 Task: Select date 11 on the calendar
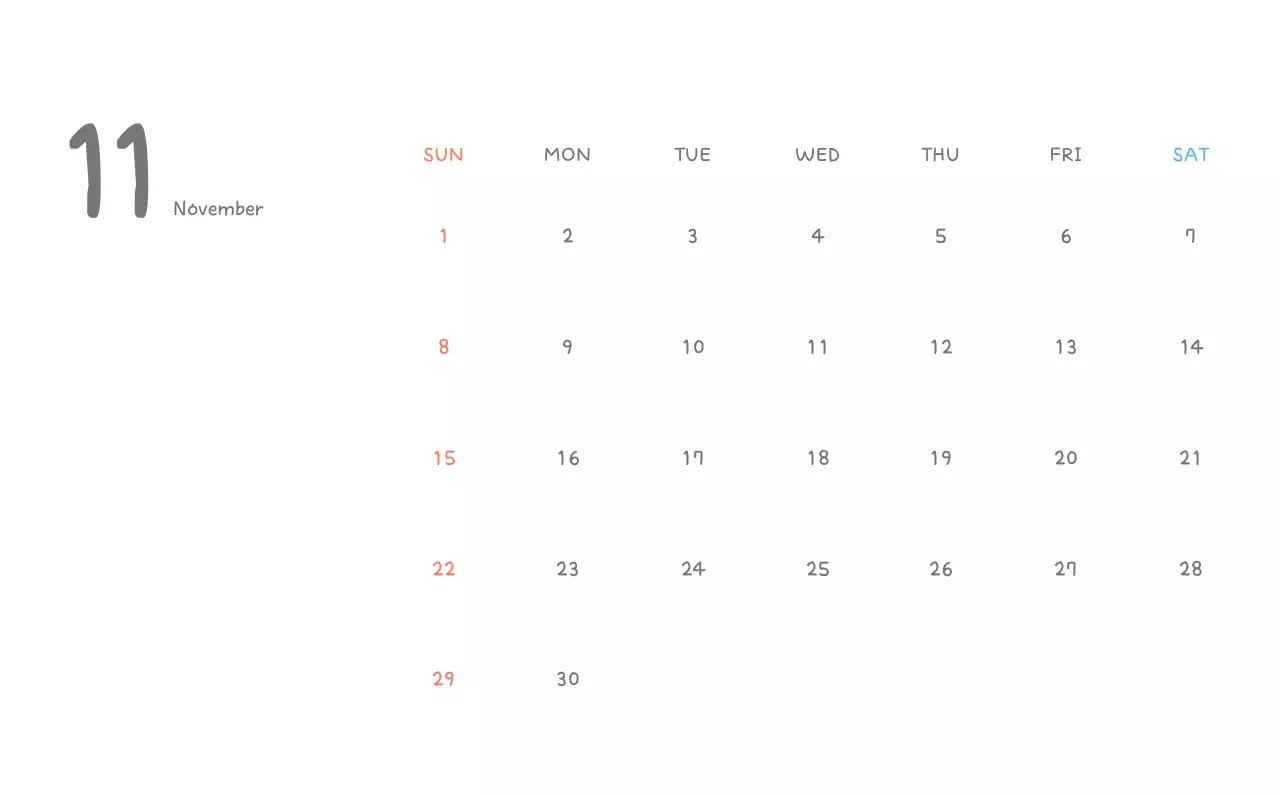click(x=817, y=348)
